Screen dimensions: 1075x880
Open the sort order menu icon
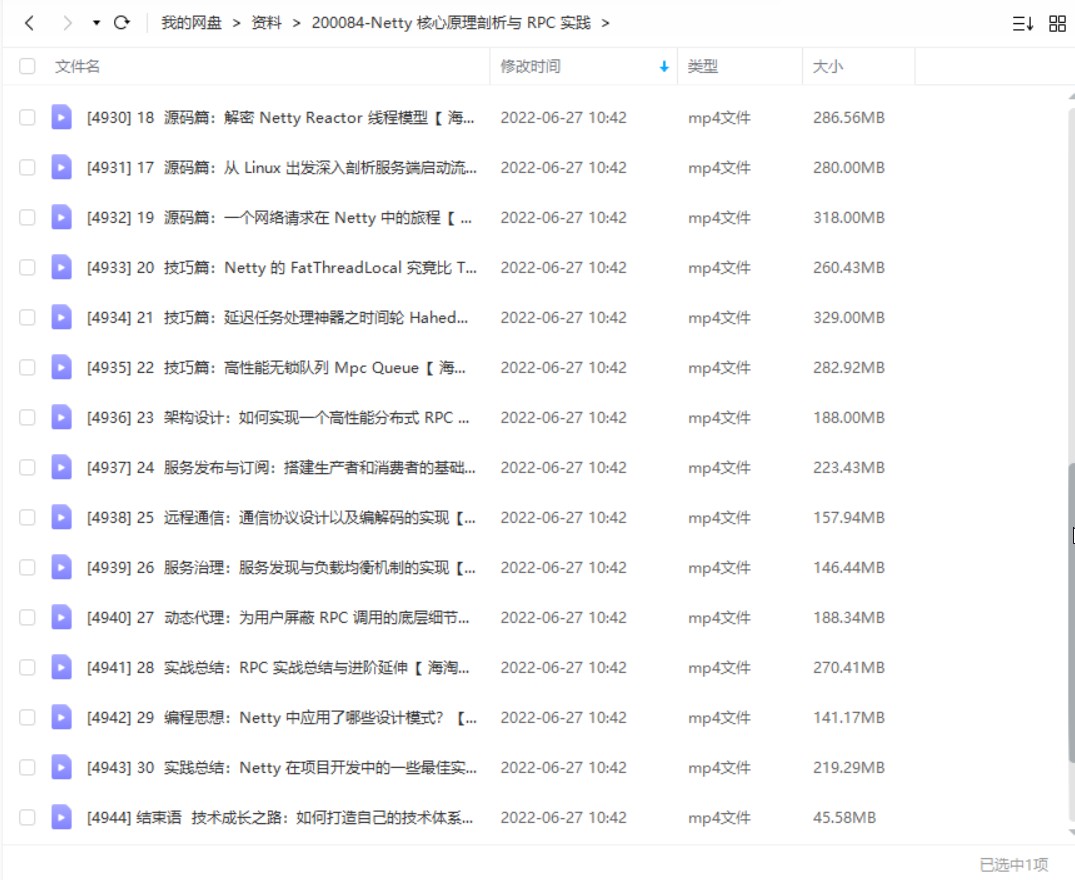pyautogui.click(x=1022, y=23)
